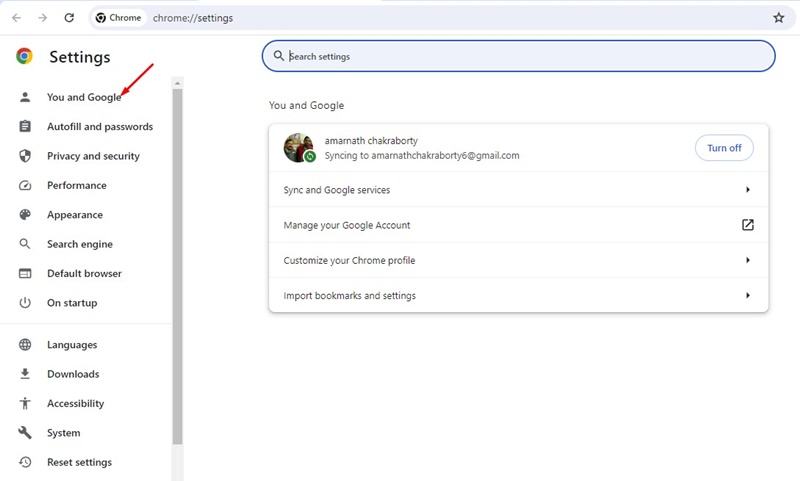Click the Search settings input field
This screenshot has height=481, width=800.
click(520, 57)
